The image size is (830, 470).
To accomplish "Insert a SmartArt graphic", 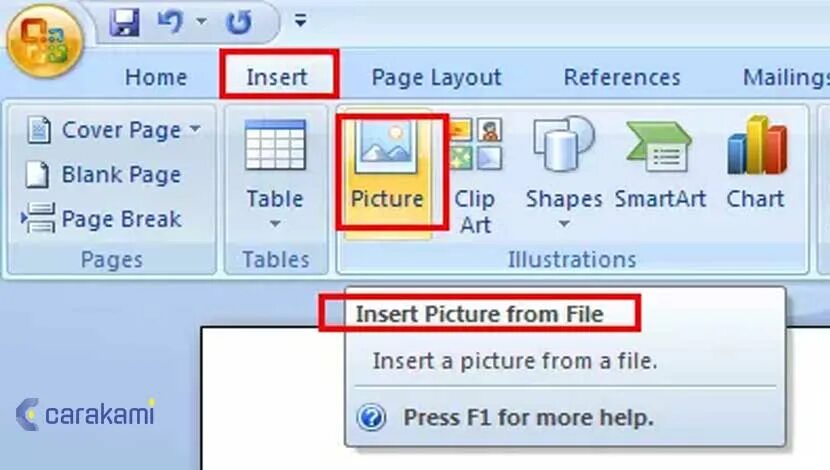I will (660, 165).
